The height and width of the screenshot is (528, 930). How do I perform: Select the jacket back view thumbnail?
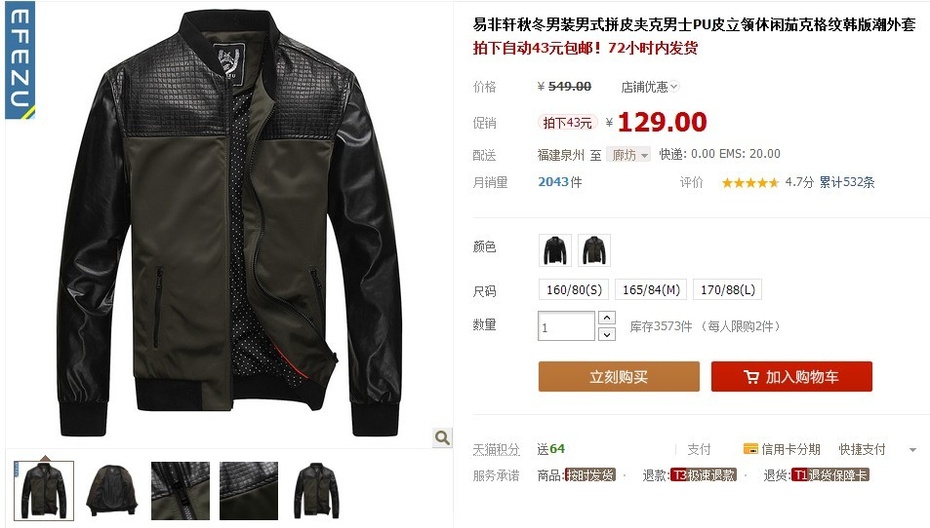[112, 491]
